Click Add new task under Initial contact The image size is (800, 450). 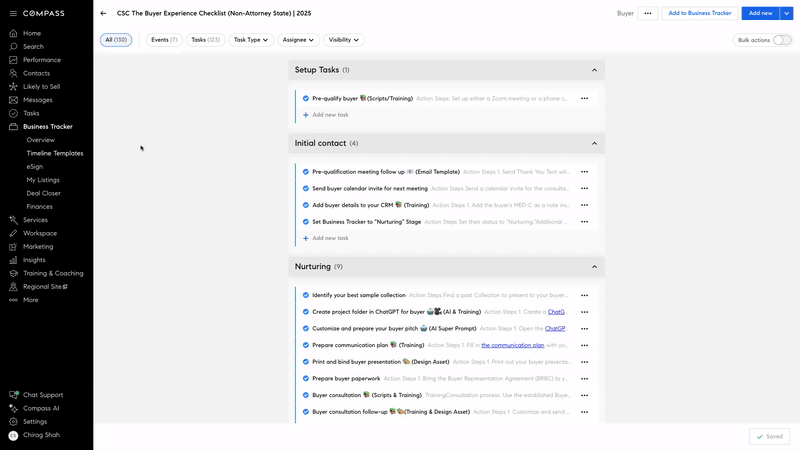tap(326, 238)
